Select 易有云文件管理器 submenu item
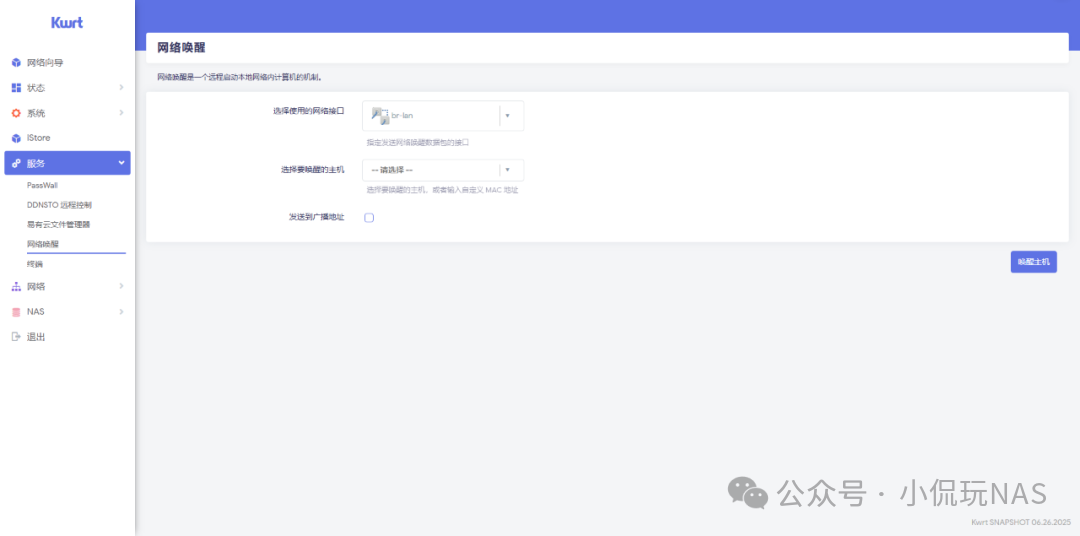1080x536 pixels. [x=59, y=225]
